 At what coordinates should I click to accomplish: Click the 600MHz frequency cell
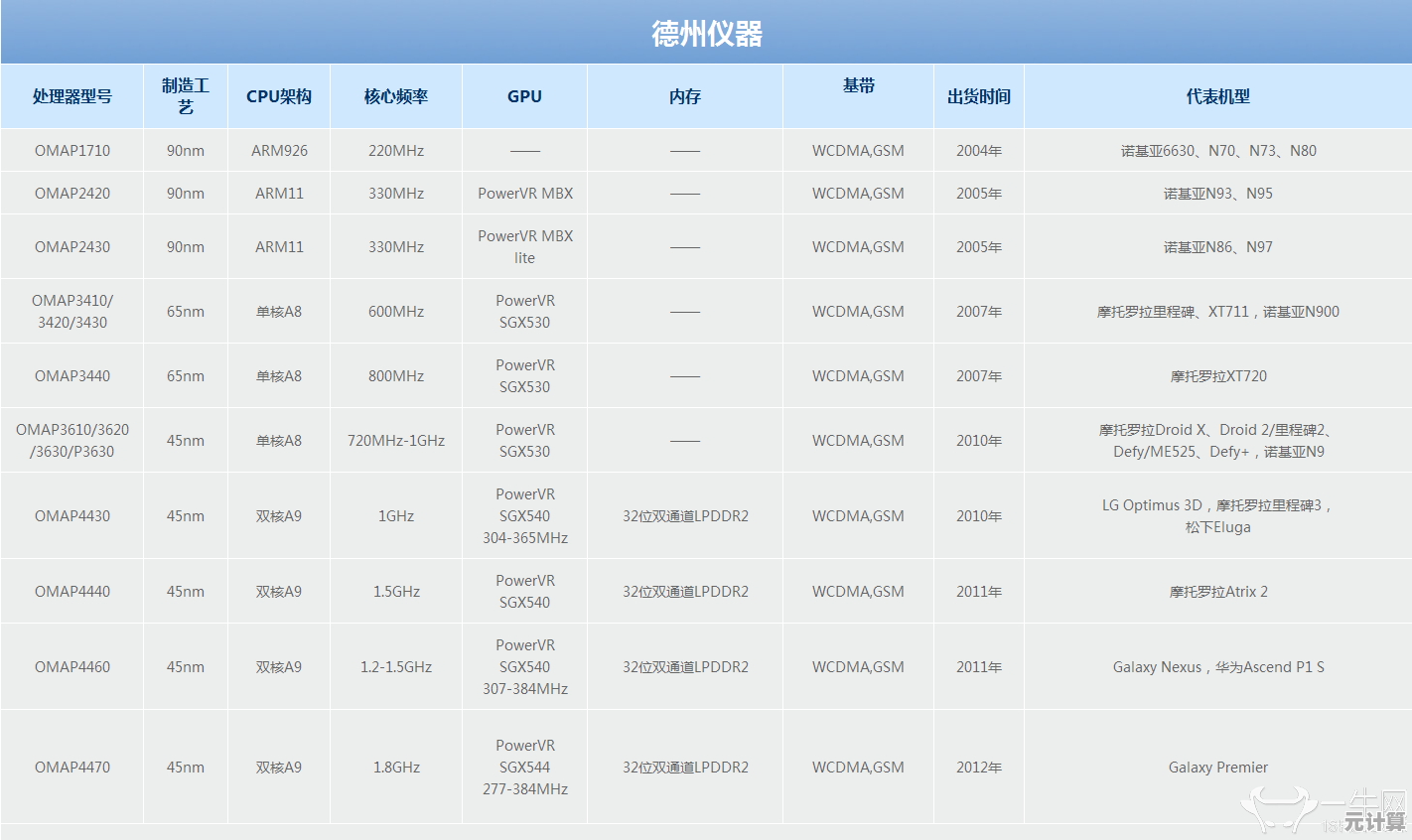[x=396, y=312]
